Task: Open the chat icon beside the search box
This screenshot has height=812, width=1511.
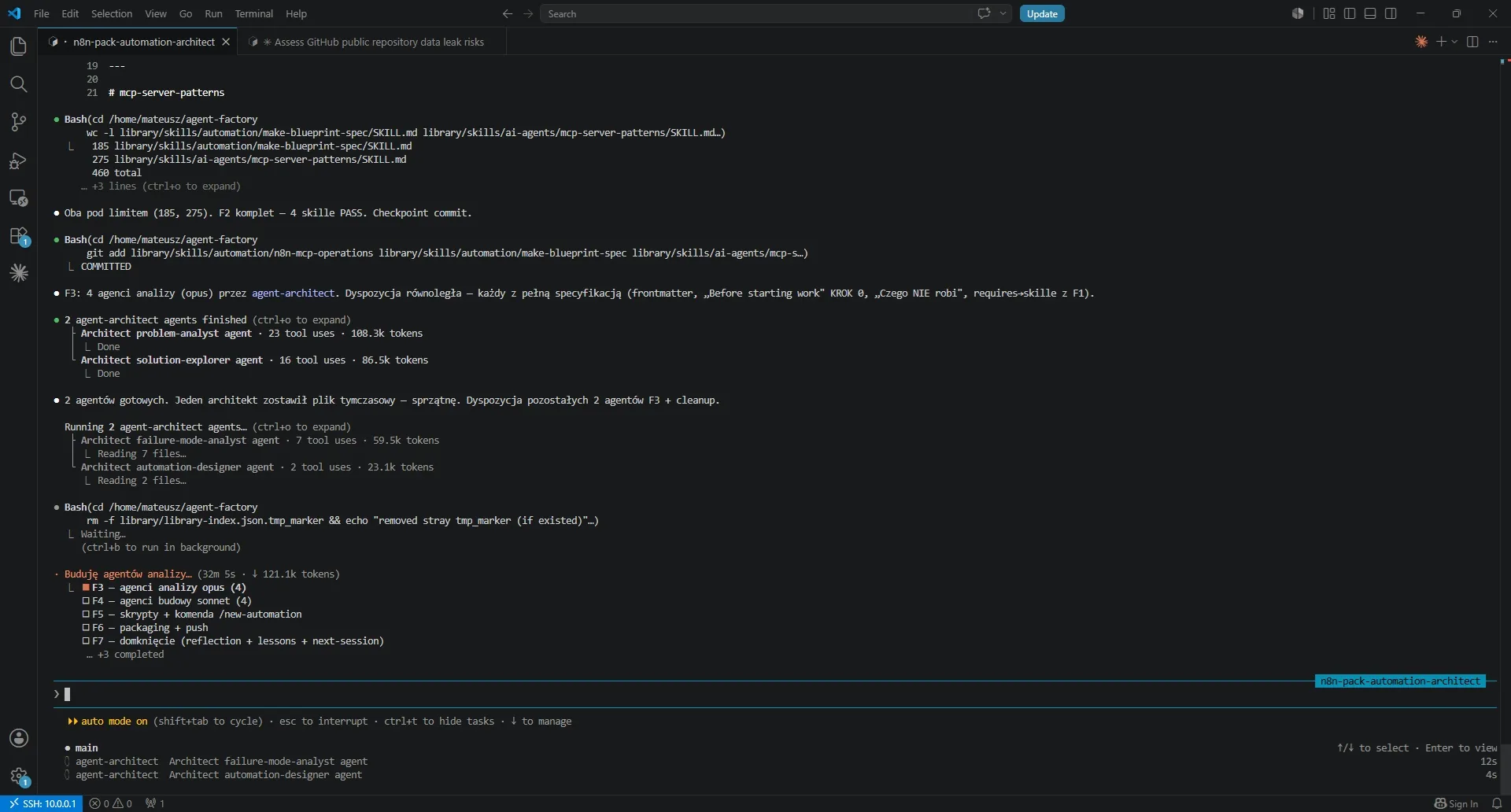Action: (984, 13)
